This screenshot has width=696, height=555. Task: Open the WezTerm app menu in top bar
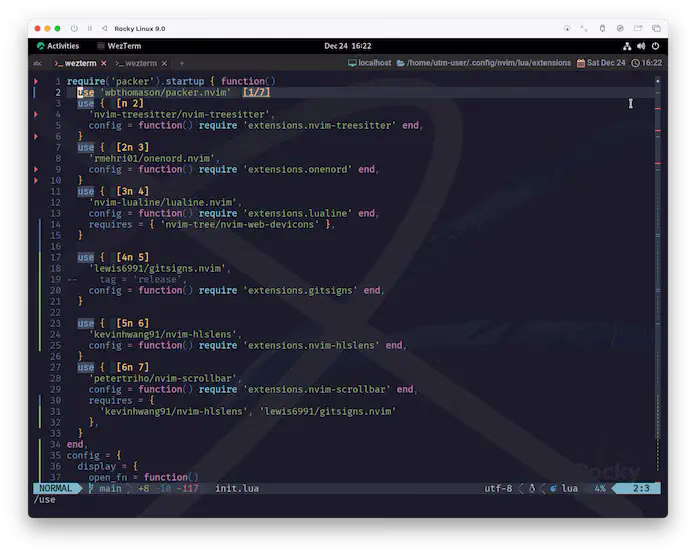[x=119, y=46]
